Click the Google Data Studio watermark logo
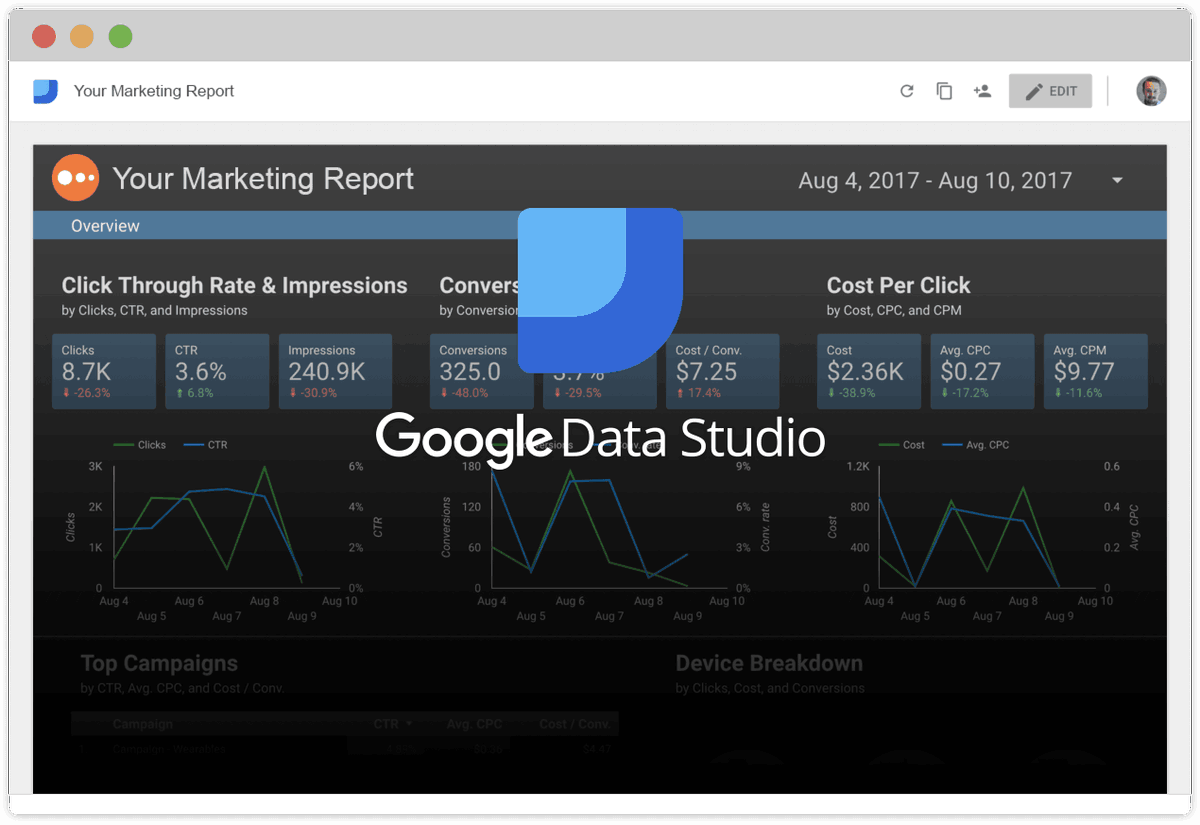Image resolution: width=1200 pixels, height=825 pixels. click(x=598, y=290)
